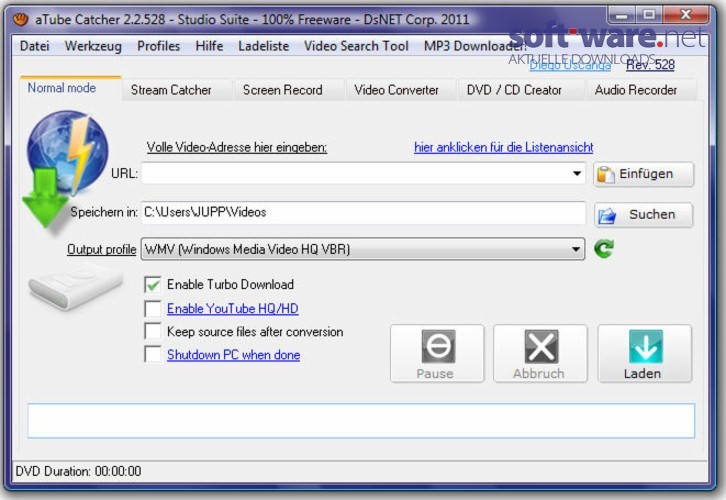
Task: Open the Datei menu
Action: (35, 46)
